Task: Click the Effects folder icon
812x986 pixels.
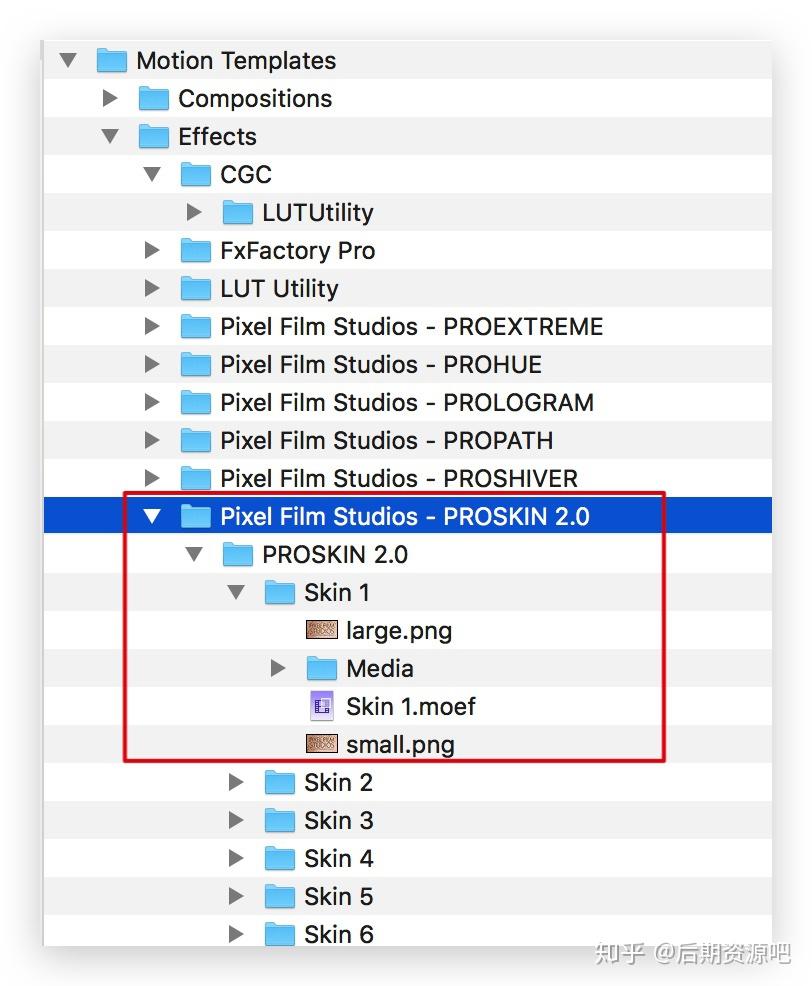Action: 152,136
